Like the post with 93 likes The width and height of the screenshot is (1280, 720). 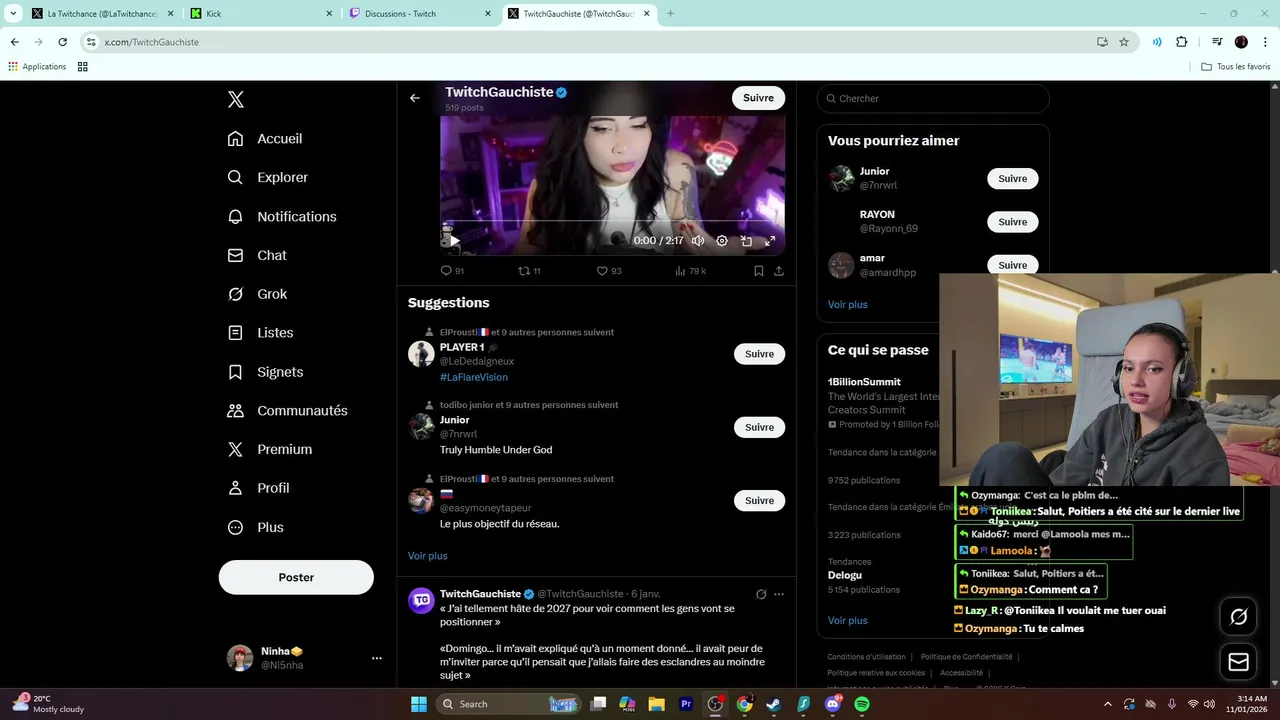pyautogui.click(x=609, y=271)
